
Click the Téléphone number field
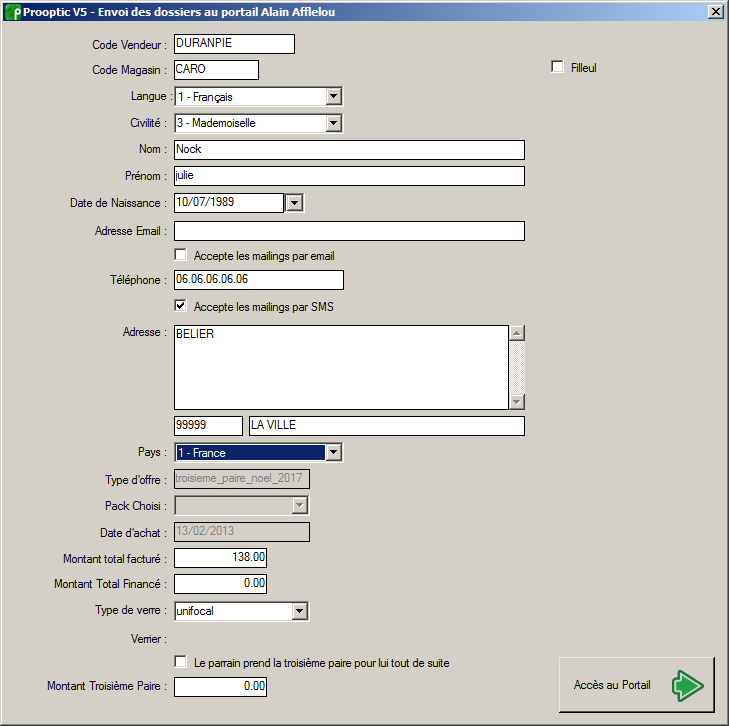259,280
